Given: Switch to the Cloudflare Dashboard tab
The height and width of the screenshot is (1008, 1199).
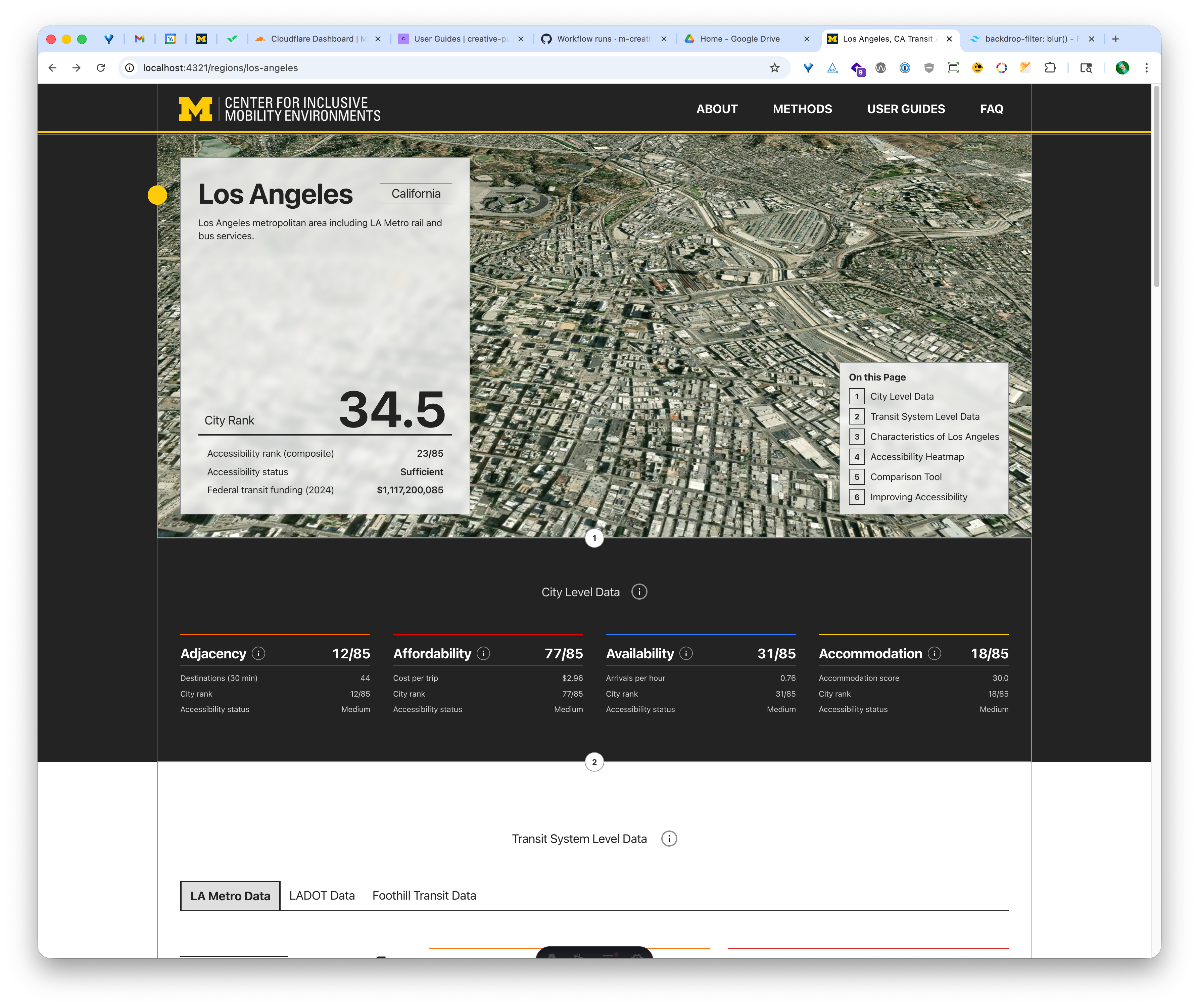Looking at the screenshot, I should (x=318, y=39).
